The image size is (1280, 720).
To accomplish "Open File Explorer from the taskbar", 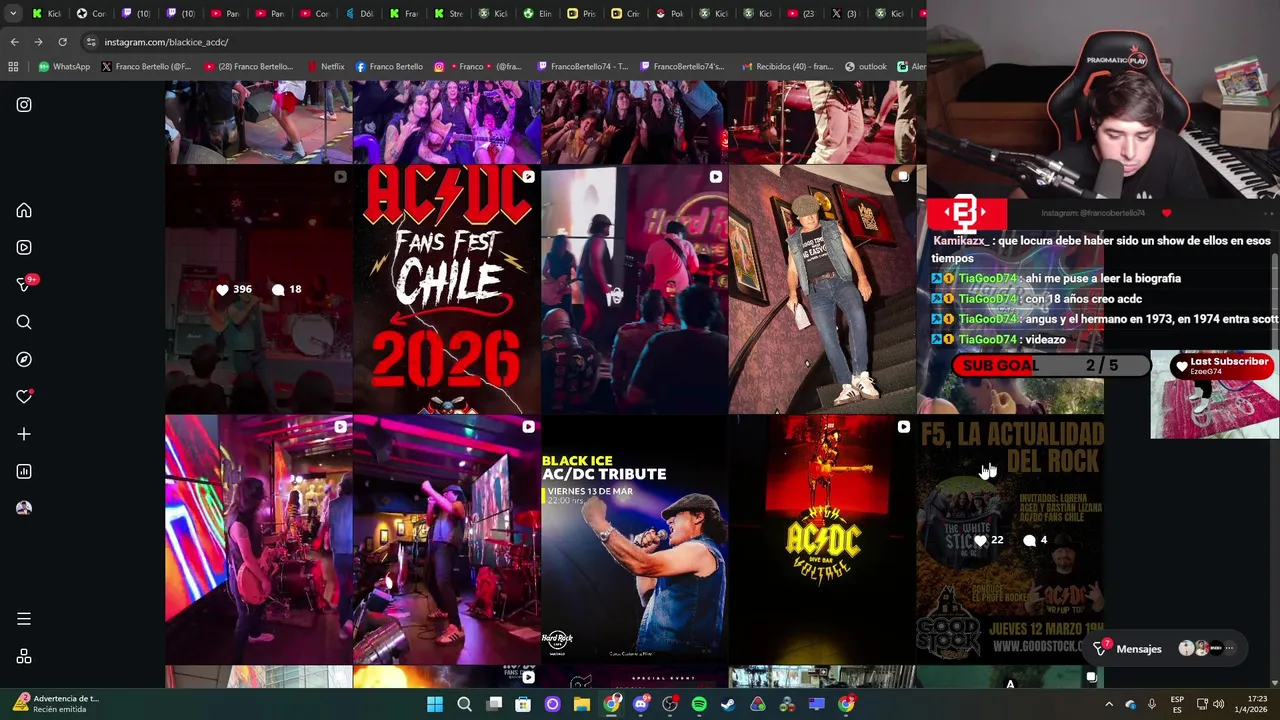I will 581,704.
